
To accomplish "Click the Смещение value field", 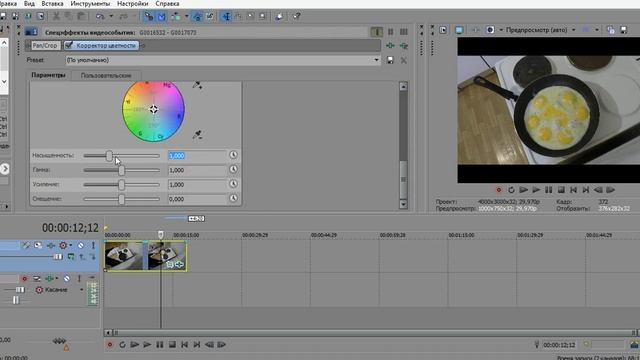I will coord(197,199).
